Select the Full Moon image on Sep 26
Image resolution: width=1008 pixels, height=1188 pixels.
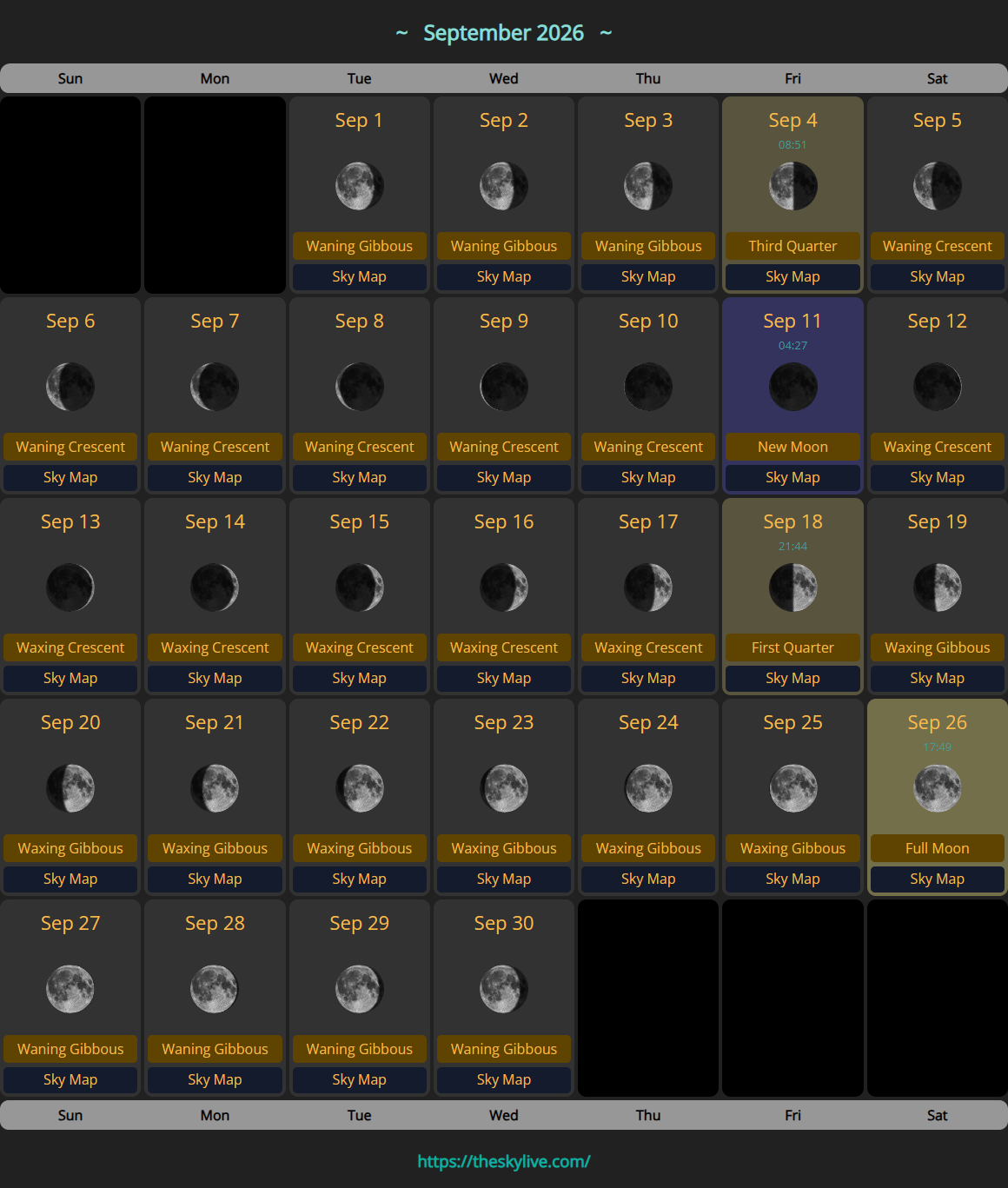937,788
